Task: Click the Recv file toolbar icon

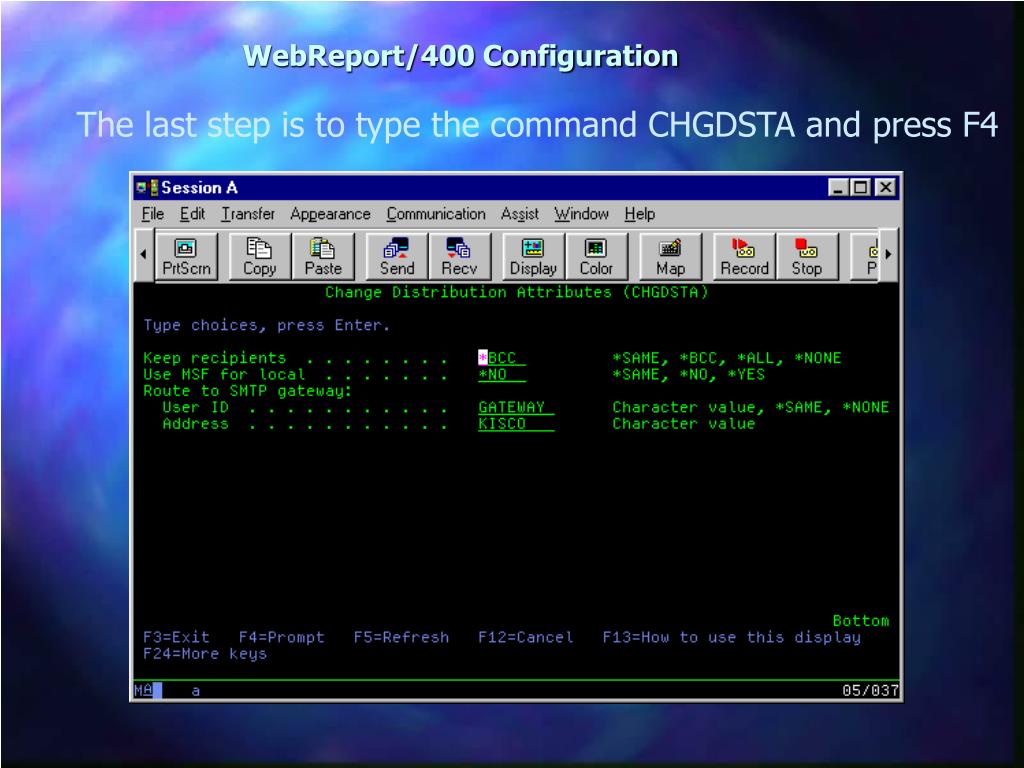Action: coord(459,257)
